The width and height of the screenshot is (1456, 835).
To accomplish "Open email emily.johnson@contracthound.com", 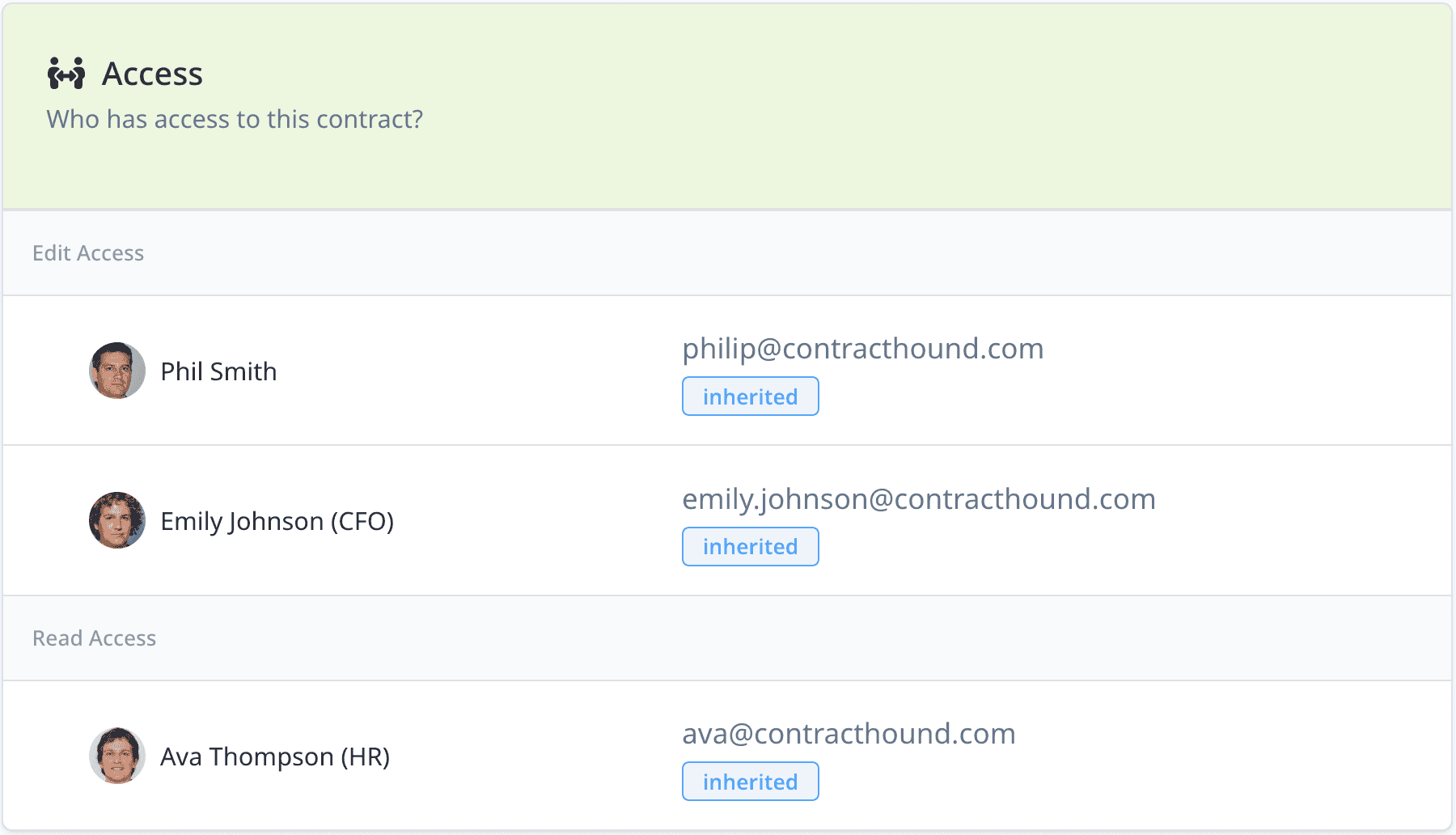I will pos(919,499).
